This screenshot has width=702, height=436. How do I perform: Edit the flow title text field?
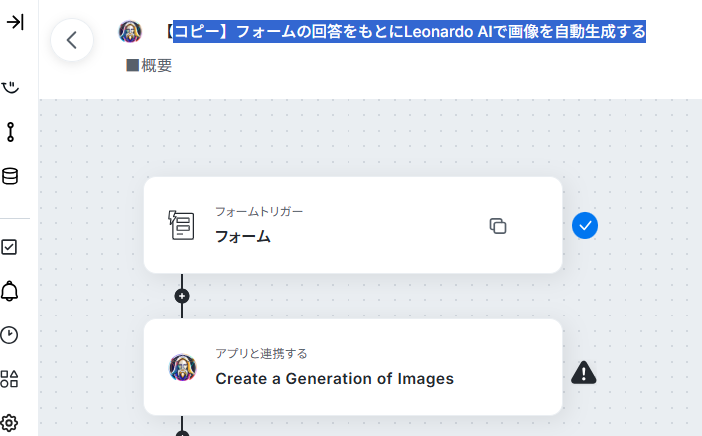pyautogui.click(x=405, y=32)
